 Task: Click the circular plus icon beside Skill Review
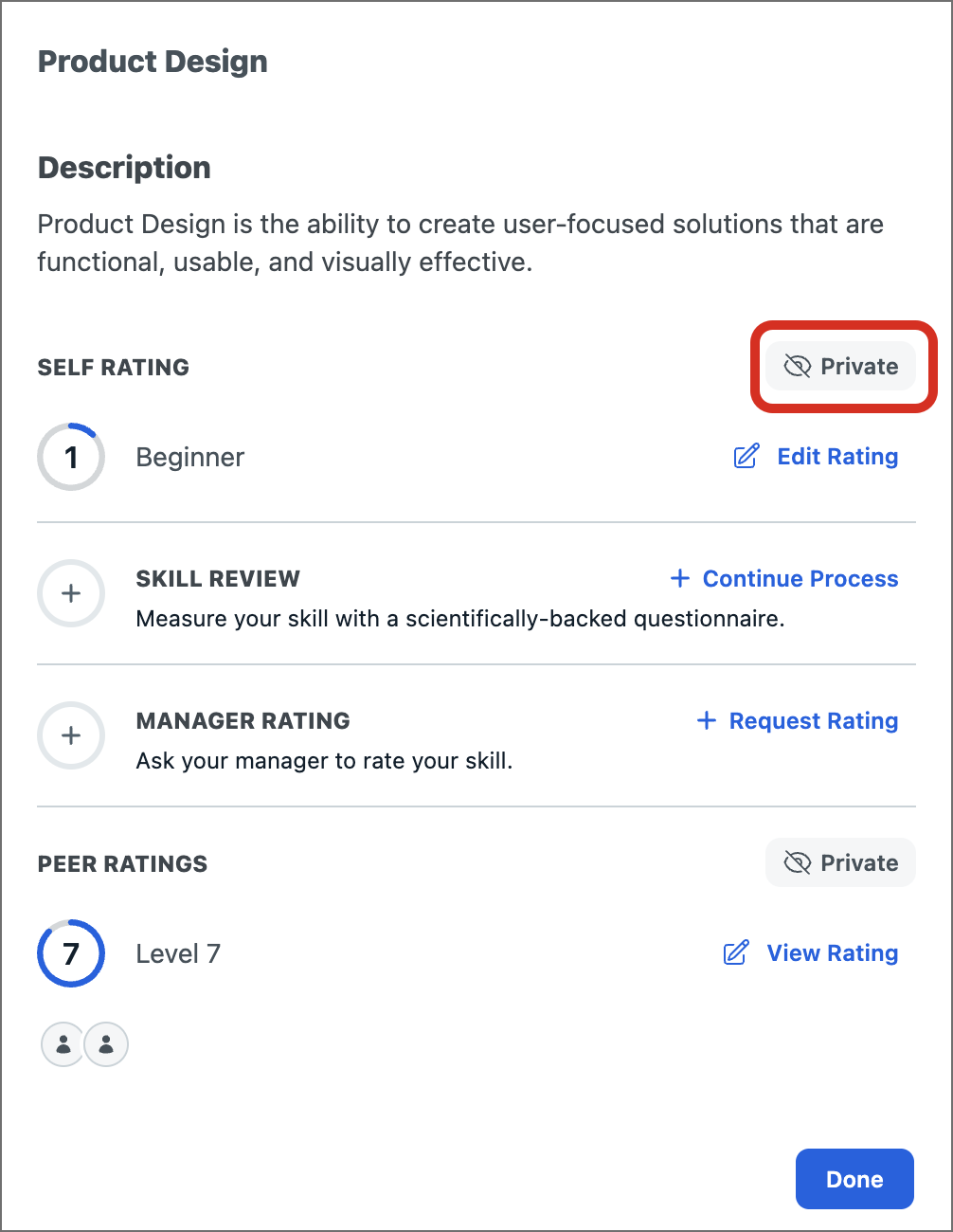coord(70,593)
